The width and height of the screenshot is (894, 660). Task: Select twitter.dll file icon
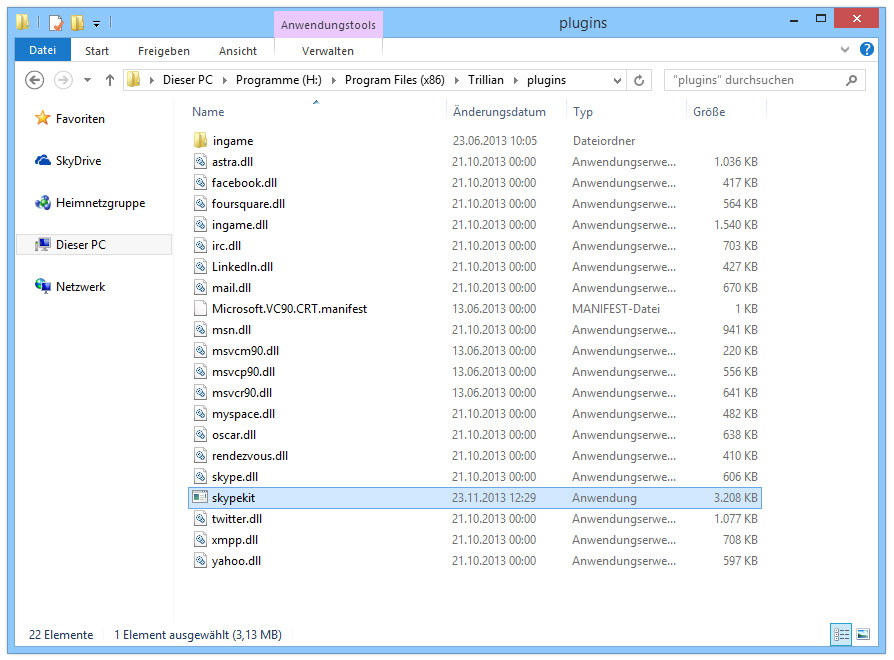coord(200,519)
